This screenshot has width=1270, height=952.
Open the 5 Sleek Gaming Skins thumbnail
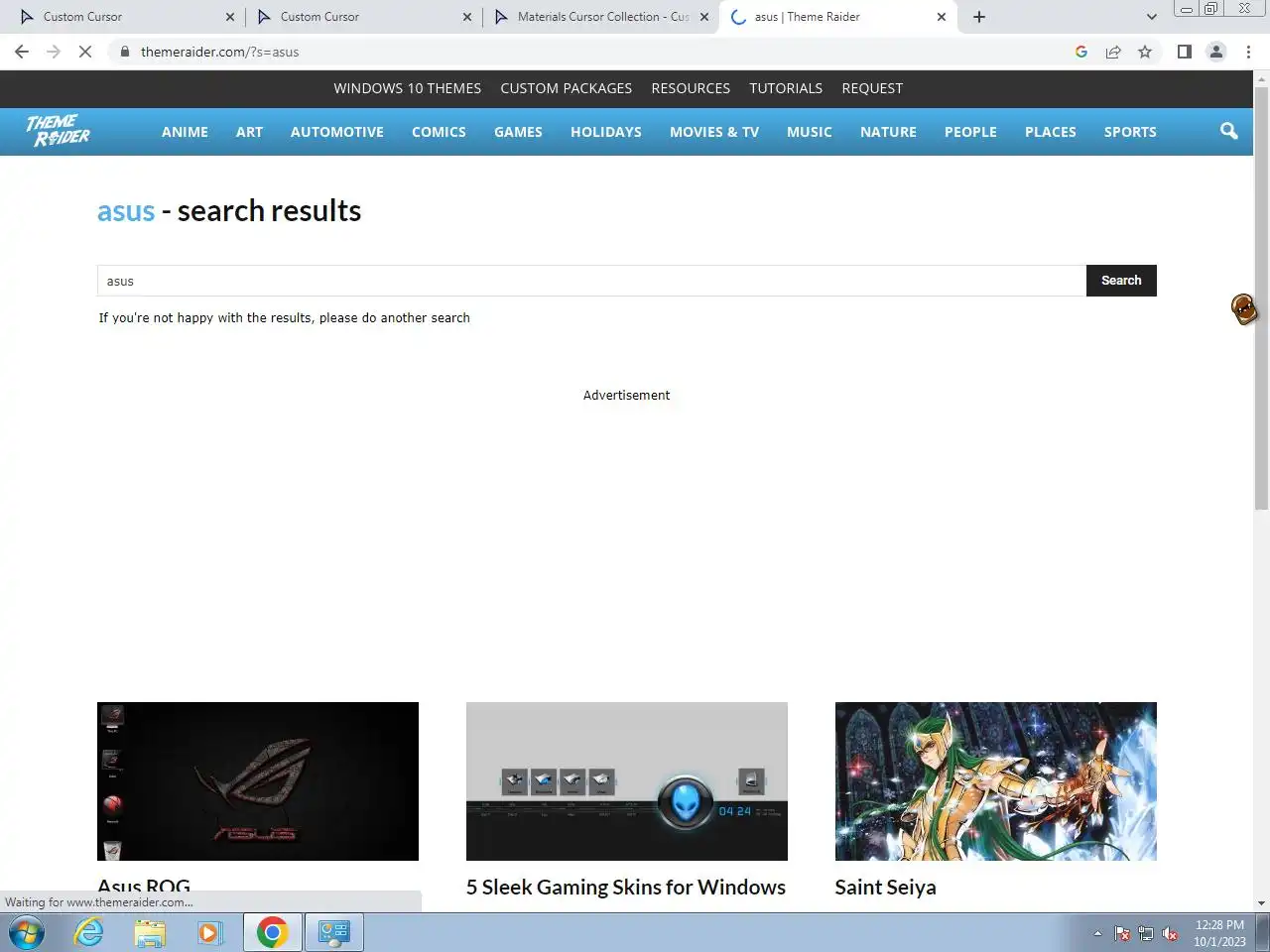(x=627, y=781)
